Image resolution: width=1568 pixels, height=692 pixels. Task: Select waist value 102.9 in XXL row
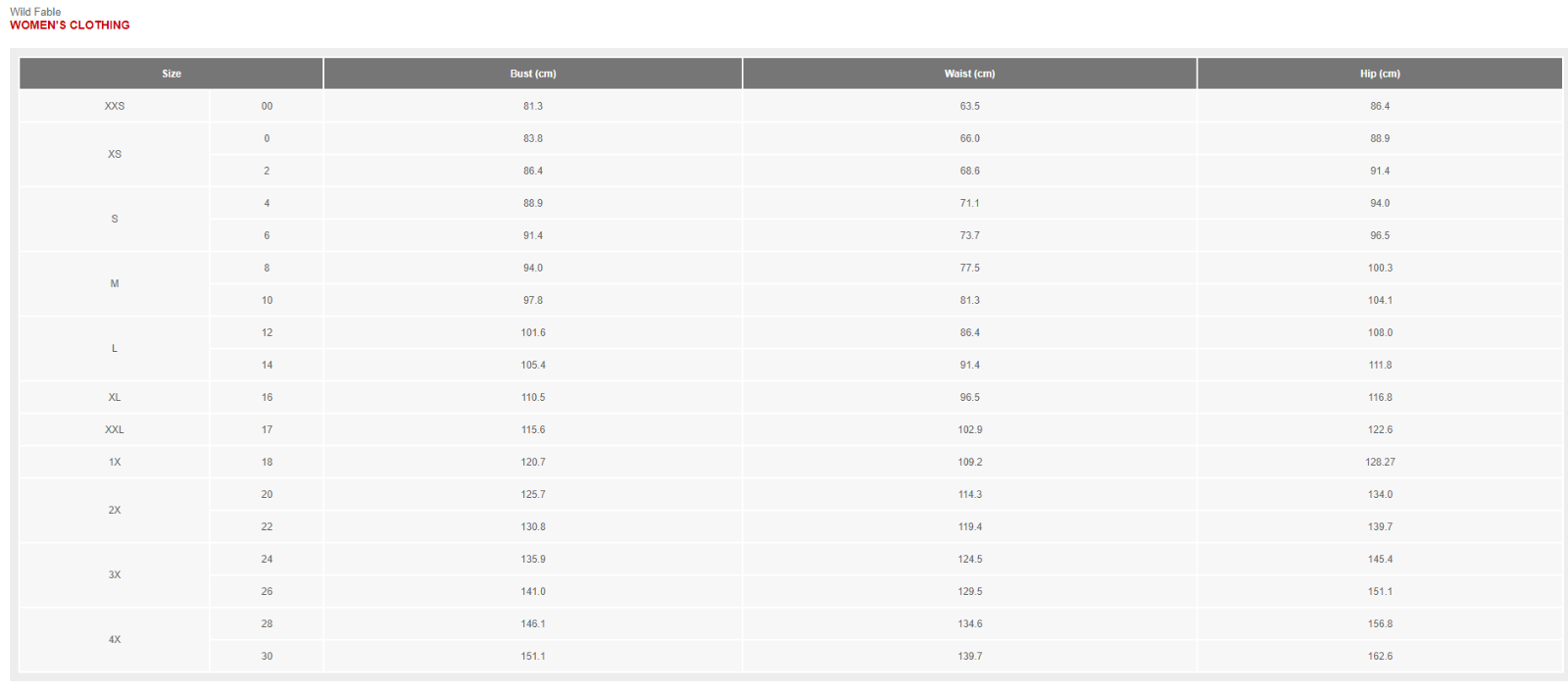coord(969,429)
